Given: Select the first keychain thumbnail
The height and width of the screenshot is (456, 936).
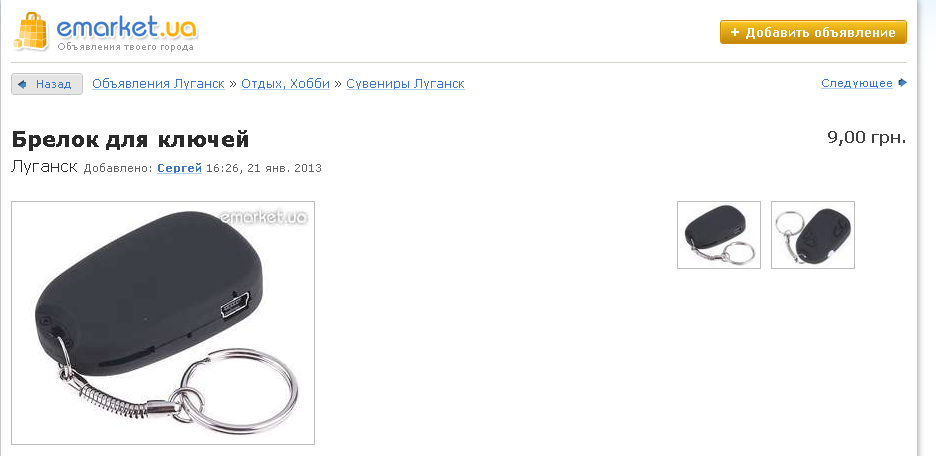Looking at the screenshot, I should pyautogui.click(x=719, y=235).
